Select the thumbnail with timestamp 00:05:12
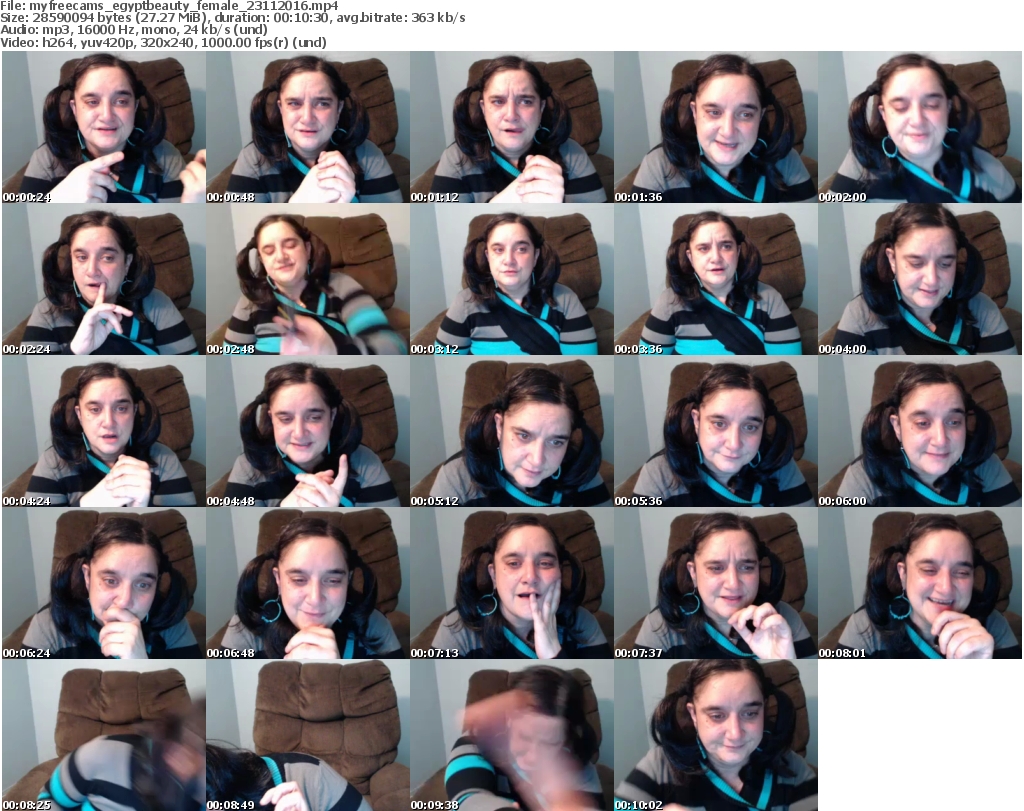 coord(512,431)
